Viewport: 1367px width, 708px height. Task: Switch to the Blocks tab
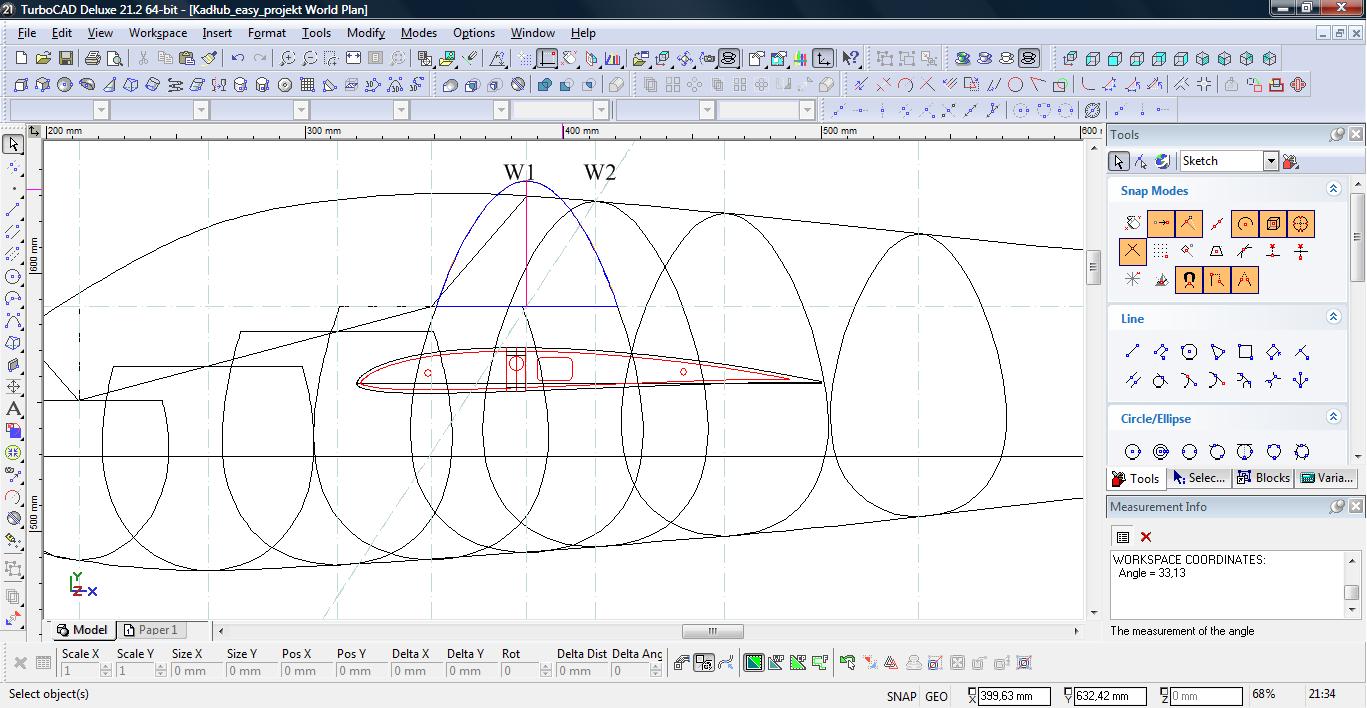(1264, 478)
